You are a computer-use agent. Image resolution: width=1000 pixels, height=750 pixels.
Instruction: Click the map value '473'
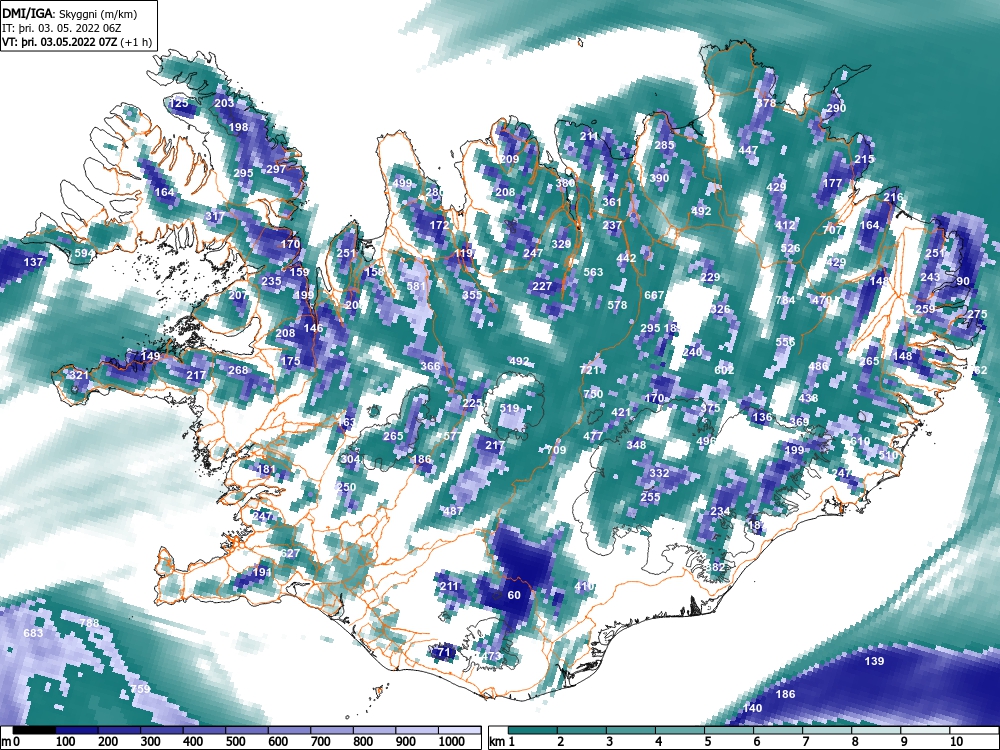tap(492, 656)
